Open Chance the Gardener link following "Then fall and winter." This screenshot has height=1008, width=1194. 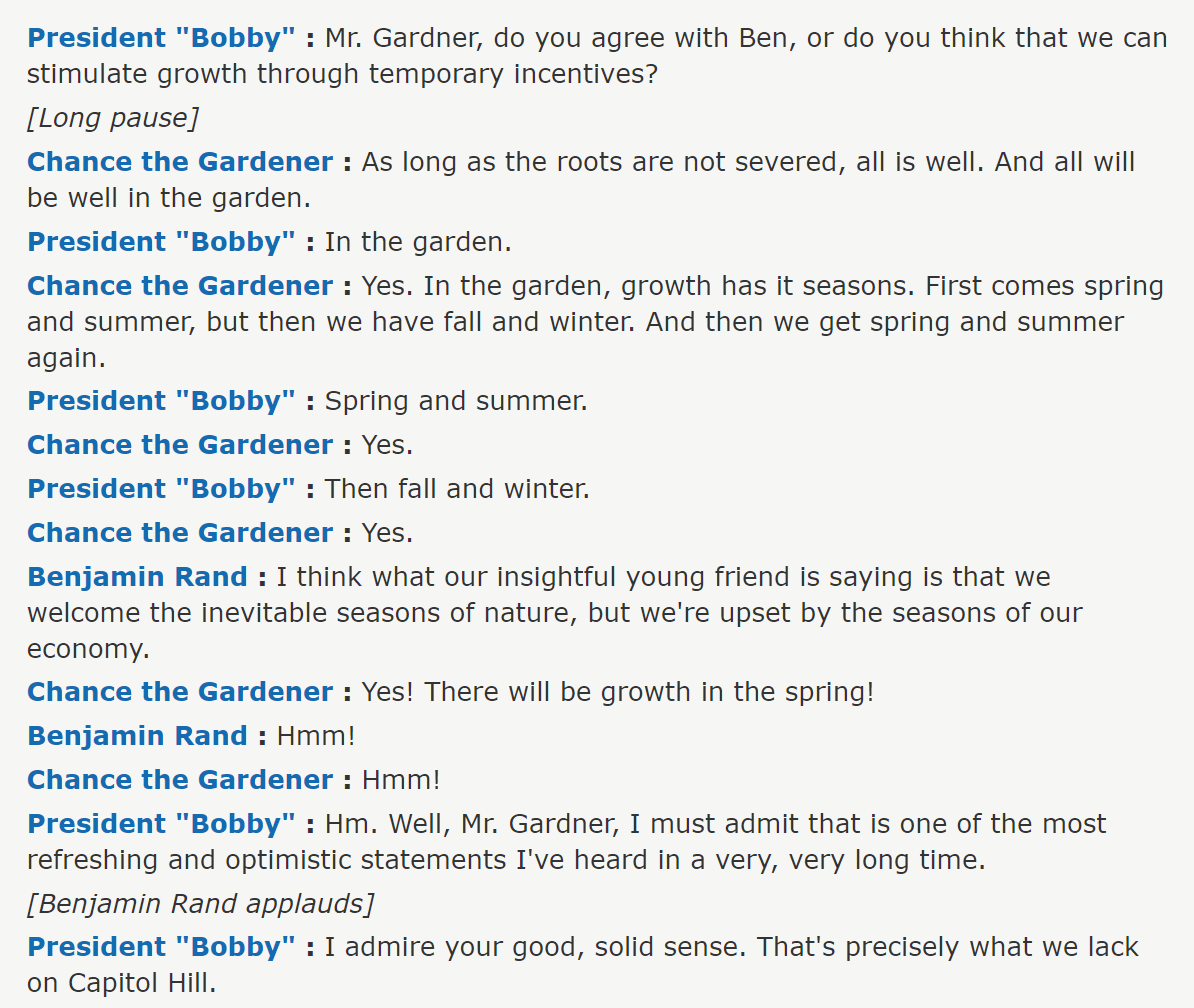tap(180, 532)
